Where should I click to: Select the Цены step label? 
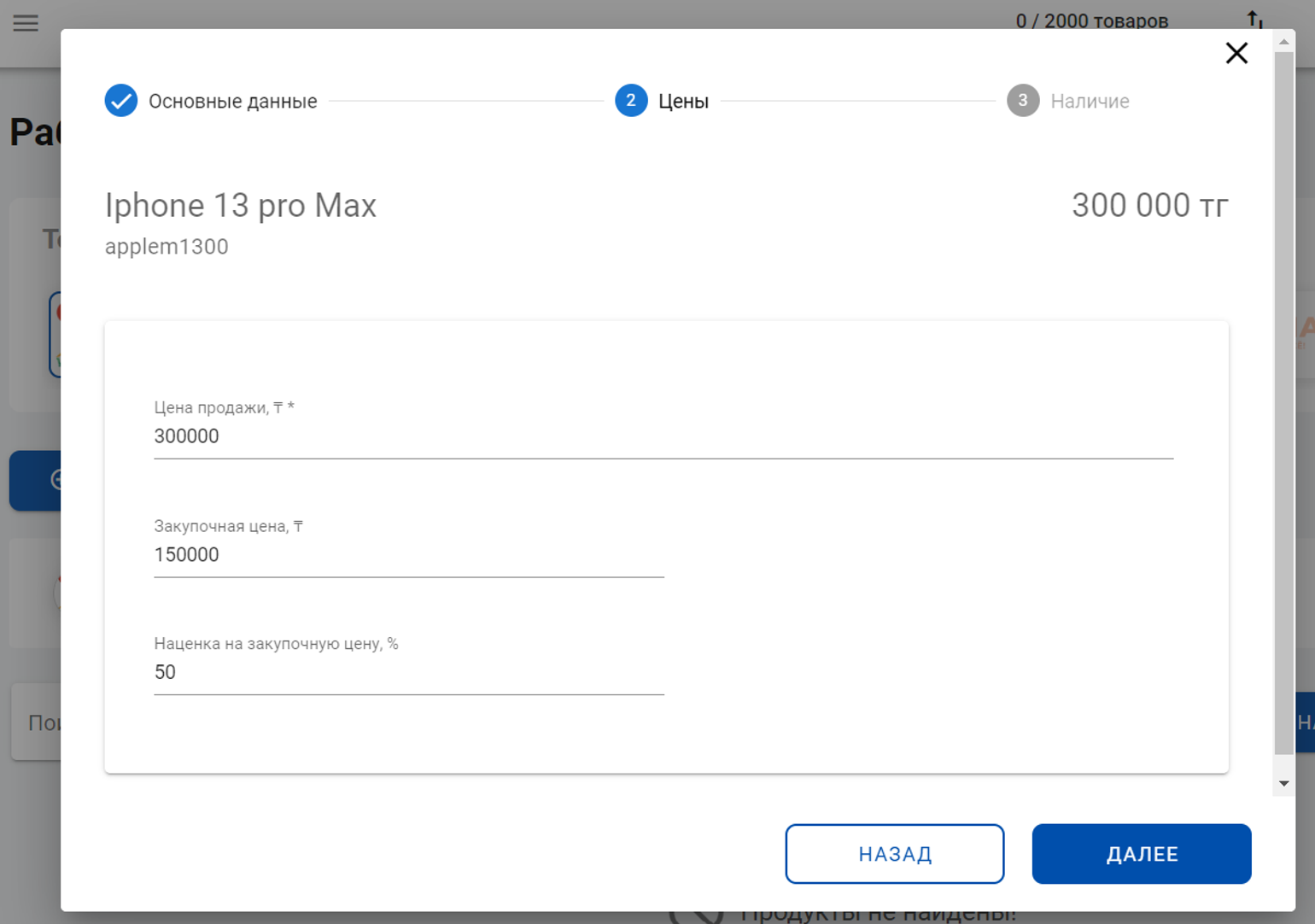(x=683, y=102)
